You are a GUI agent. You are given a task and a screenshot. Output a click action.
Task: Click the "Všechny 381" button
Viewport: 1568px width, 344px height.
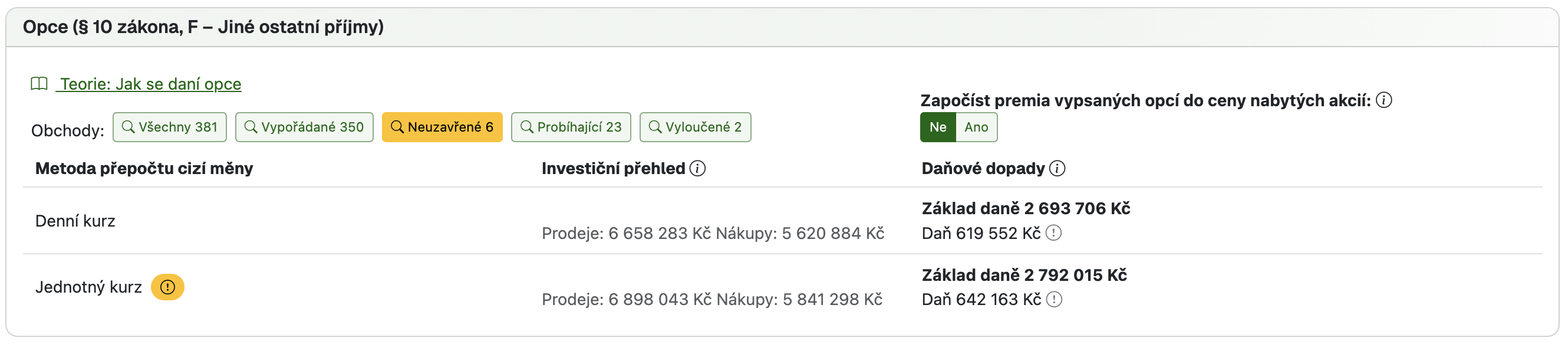click(169, 127)
